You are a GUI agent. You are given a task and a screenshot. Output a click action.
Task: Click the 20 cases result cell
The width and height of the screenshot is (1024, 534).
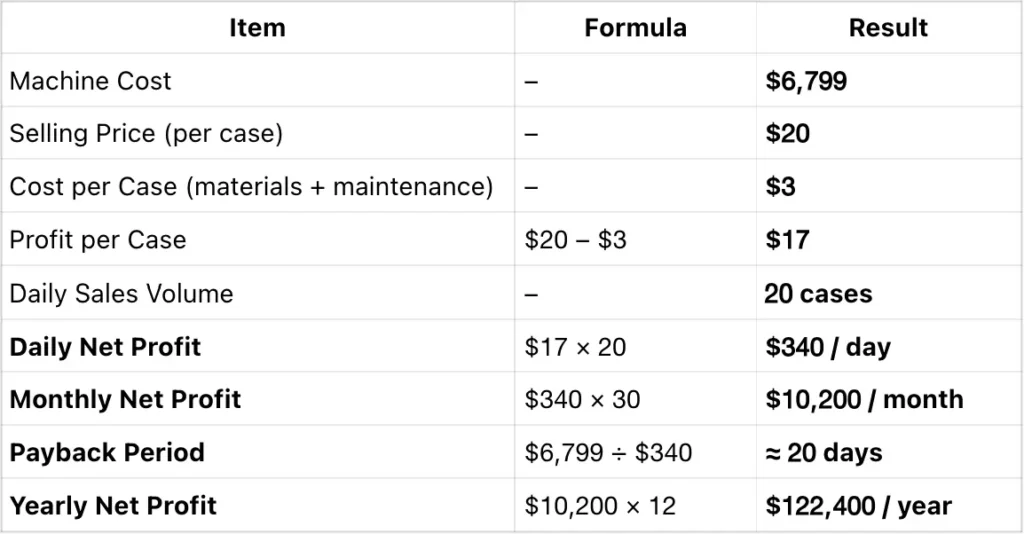coord(818,294)
